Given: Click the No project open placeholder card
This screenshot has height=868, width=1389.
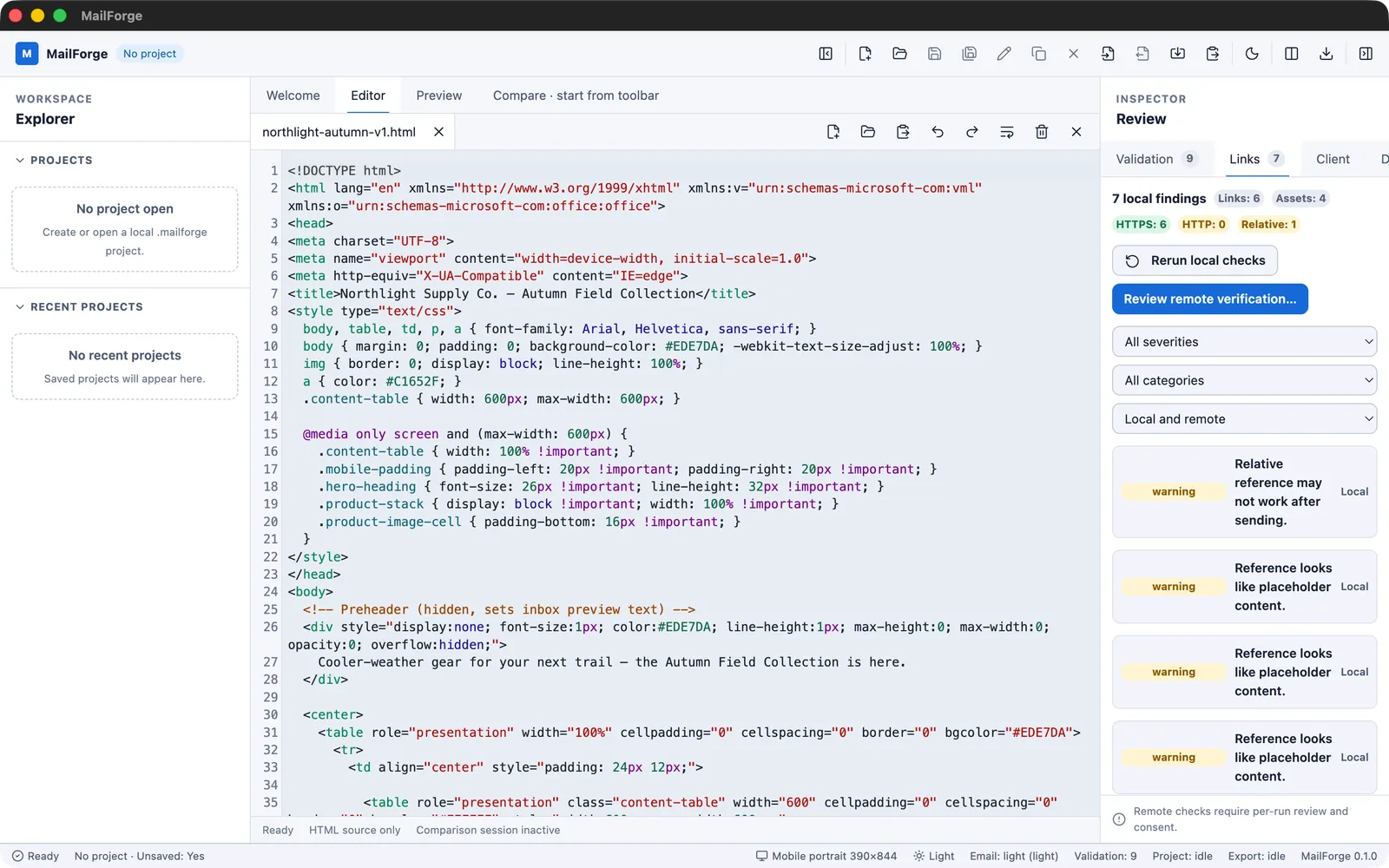Looking at the screenshot, I should (x=125, y=229).
